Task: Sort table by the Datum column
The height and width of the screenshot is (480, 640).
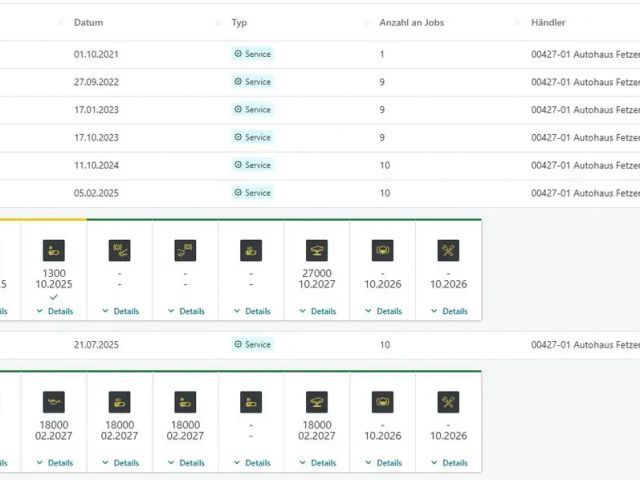Action: pos(88,22)
